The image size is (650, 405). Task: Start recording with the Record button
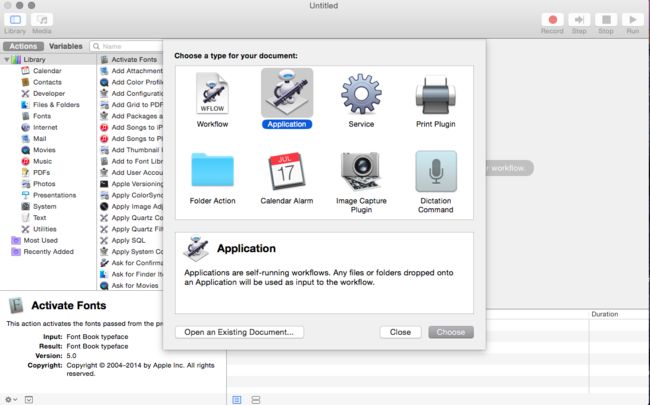coord(552,19)
